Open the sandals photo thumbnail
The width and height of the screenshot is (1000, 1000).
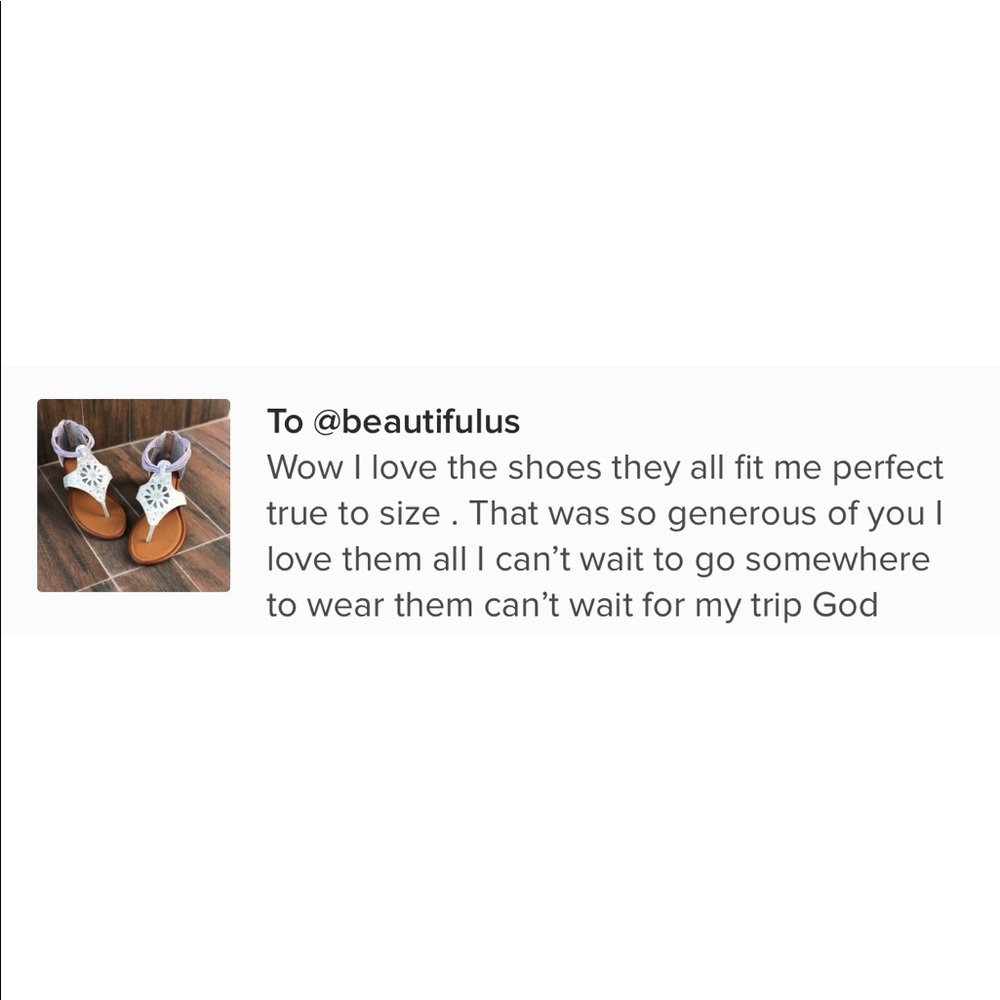(x=133, y=495)
